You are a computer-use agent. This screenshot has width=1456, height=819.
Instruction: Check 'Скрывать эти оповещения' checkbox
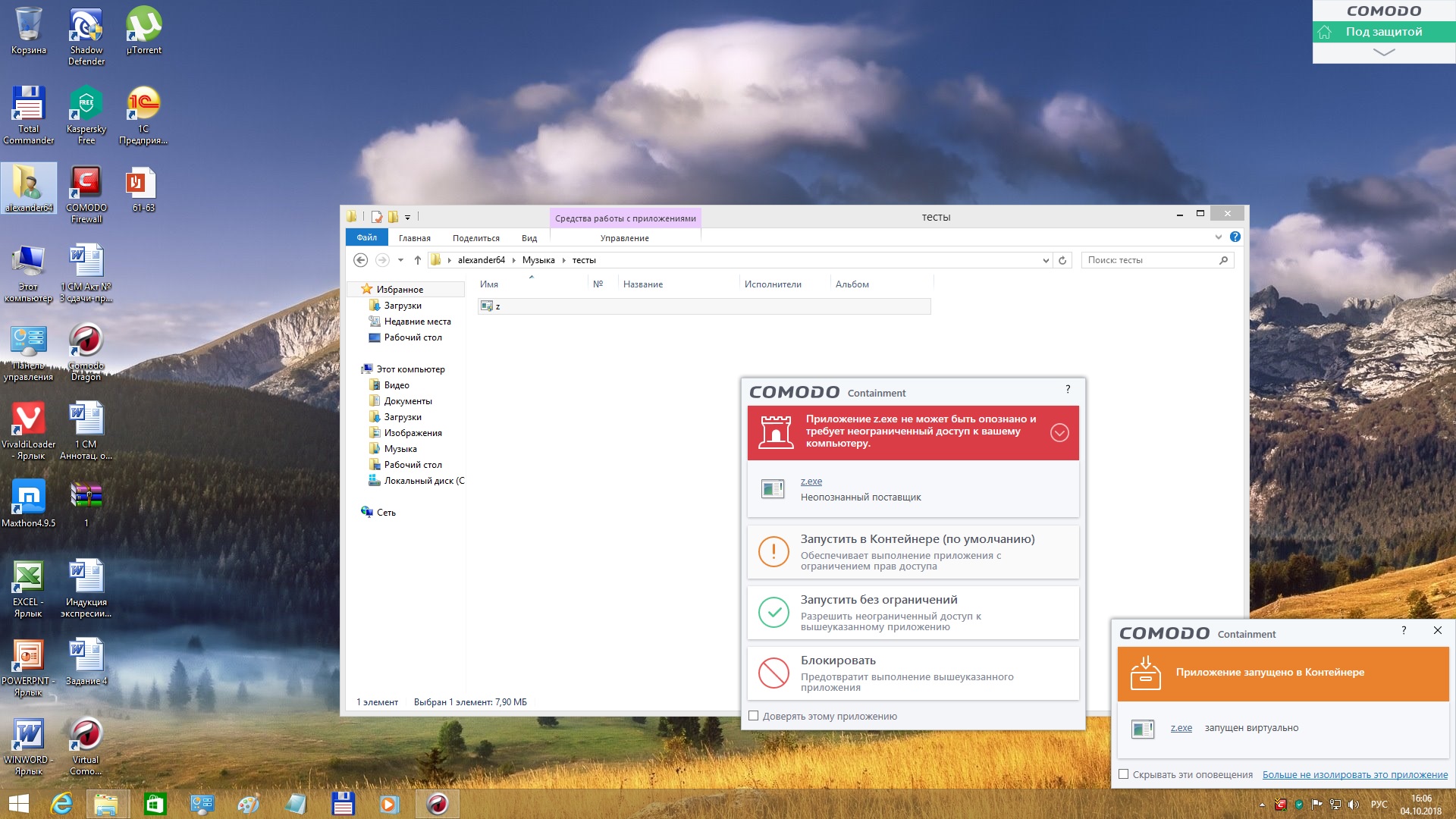1124,774
